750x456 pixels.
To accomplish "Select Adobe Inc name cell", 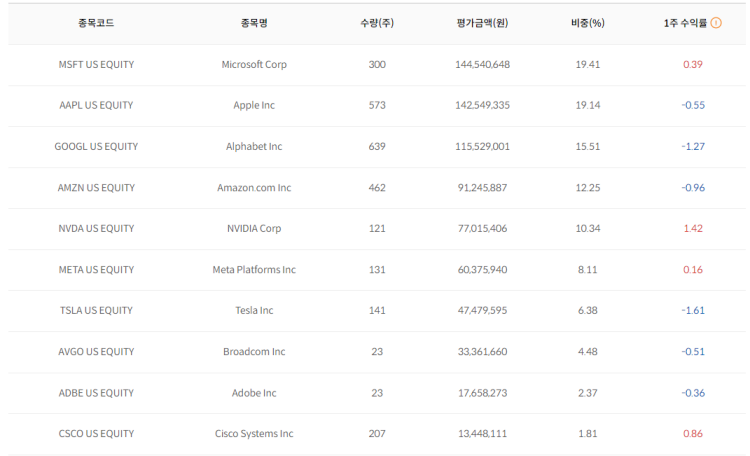I will coord(254,393).
